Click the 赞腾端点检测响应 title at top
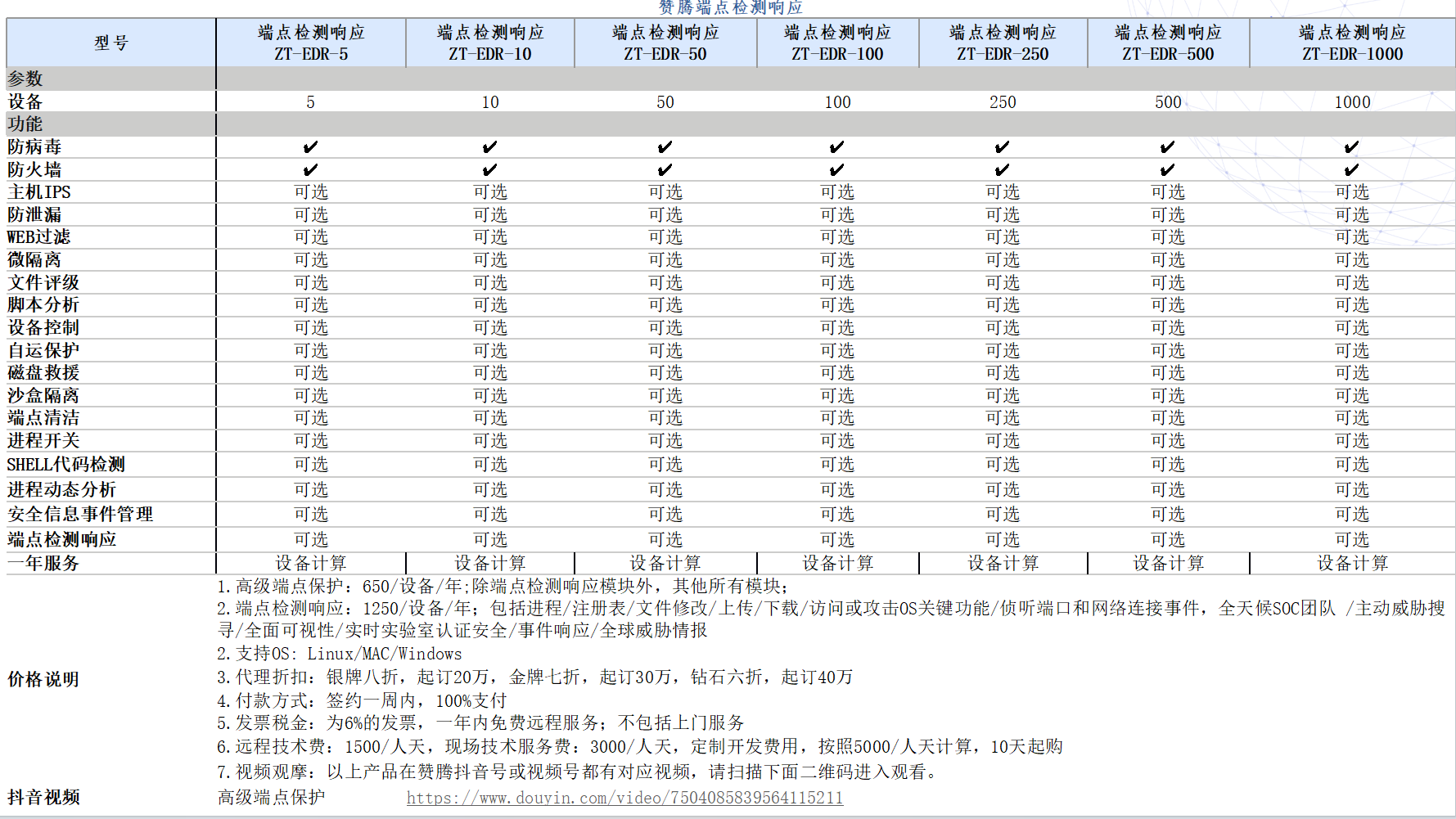The width and height of the screenshot is (1456, 819). [x=730, y=8]
